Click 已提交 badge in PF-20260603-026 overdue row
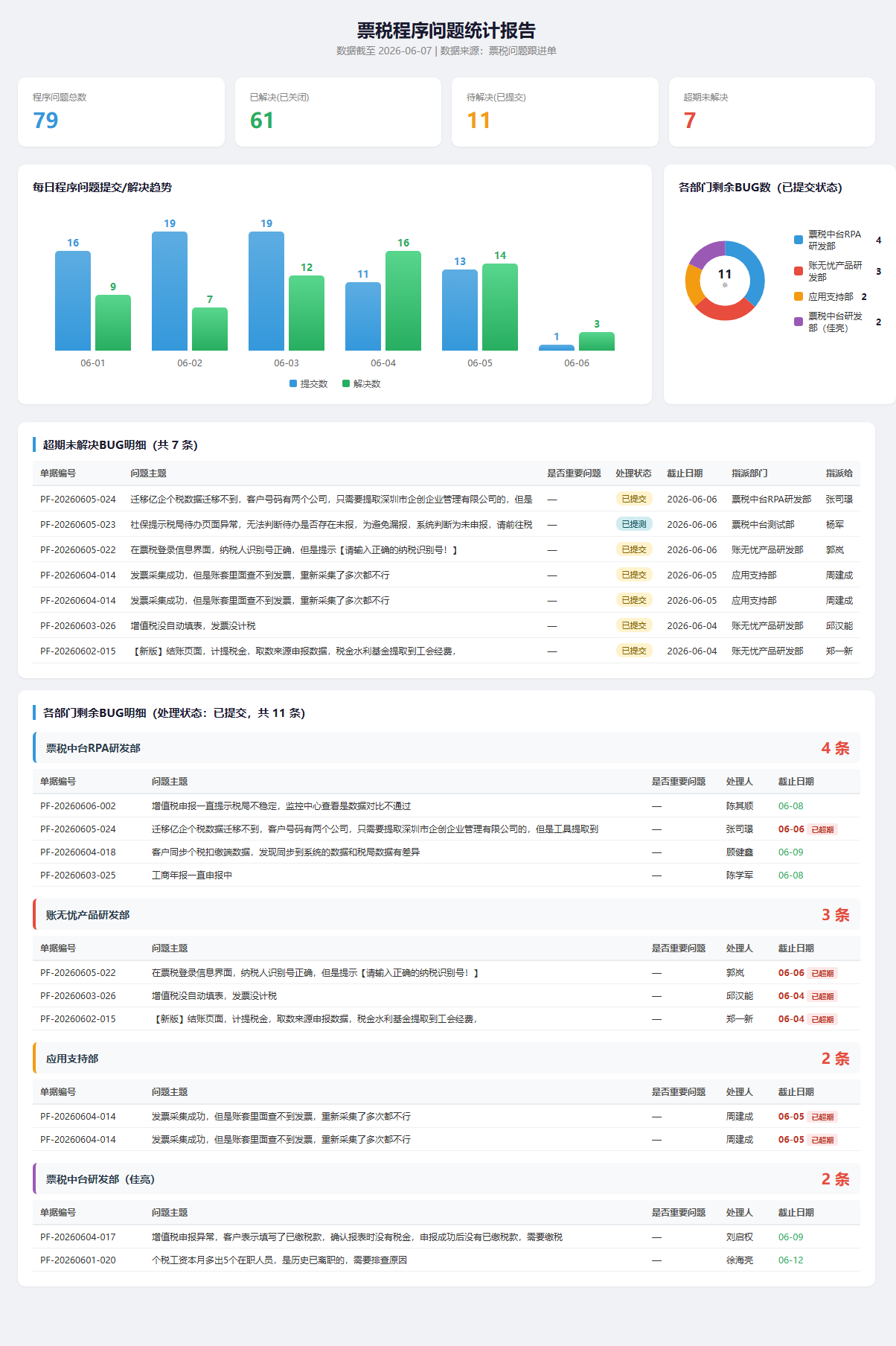Viewport: 896px width, 1346px height. tap(634, 625)
